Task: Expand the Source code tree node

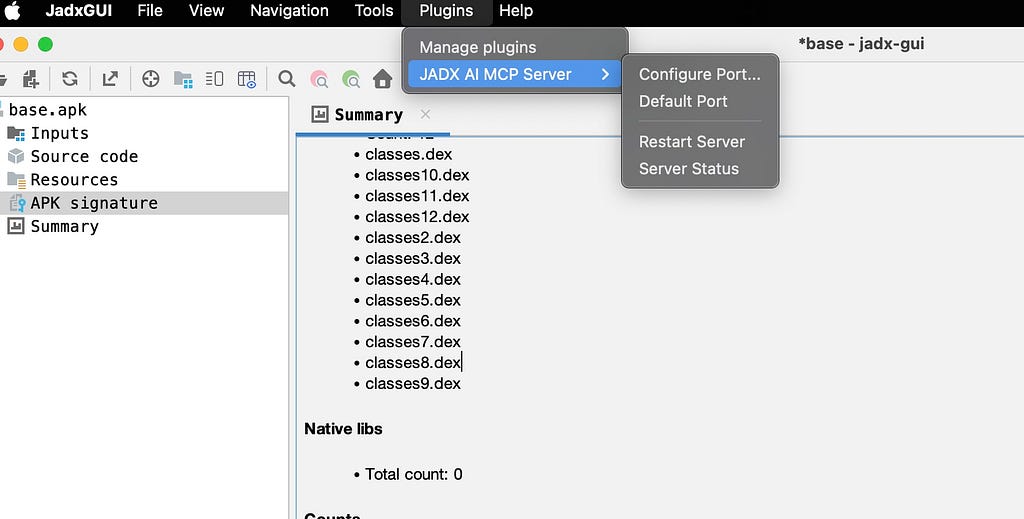Action: (x=84, y=157)
